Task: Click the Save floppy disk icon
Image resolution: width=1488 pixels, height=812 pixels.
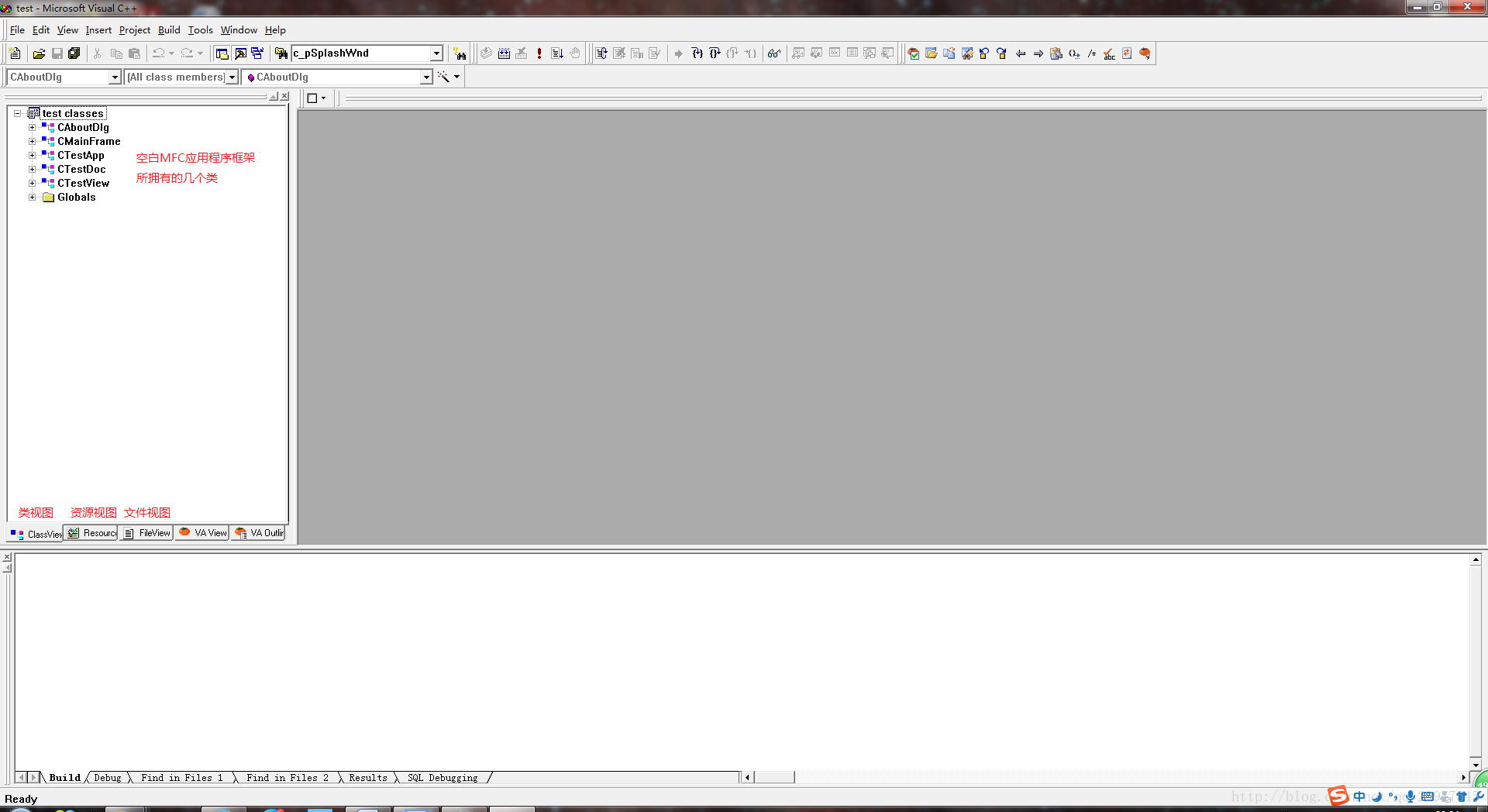Action: (57, 53)
